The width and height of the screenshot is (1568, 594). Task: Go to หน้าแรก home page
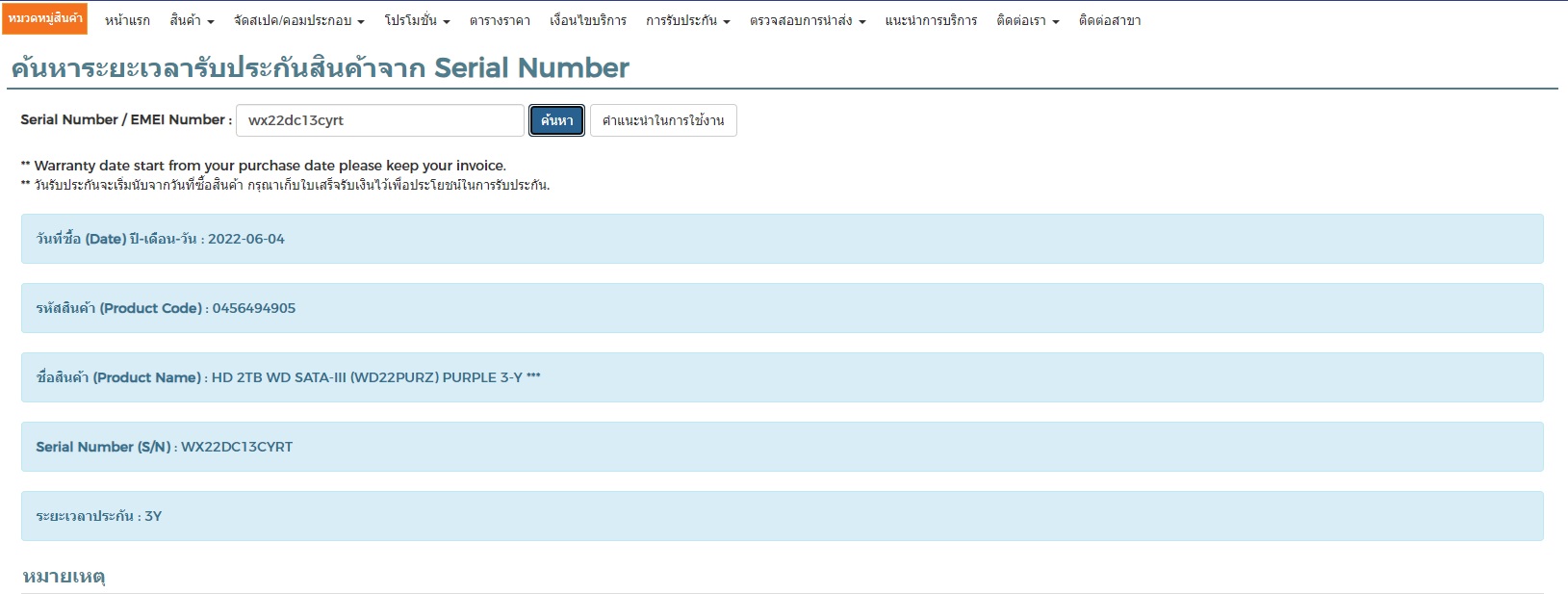(127, 20)
